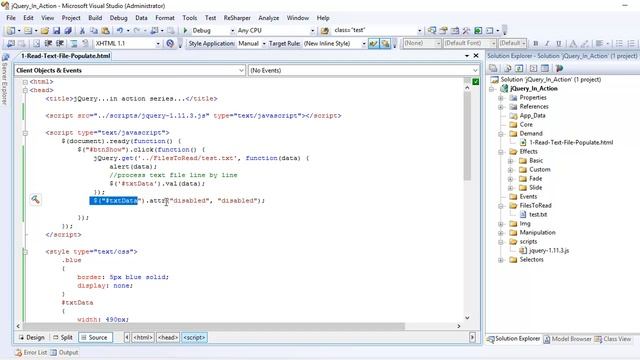The image size is (640, 360).
Task: Click the text alignment icon
Action: point(599,43)
